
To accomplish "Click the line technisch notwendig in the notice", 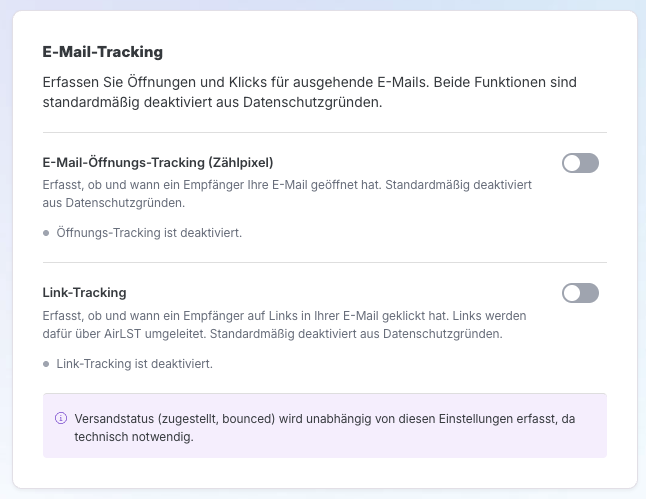I will click(134, 437).
